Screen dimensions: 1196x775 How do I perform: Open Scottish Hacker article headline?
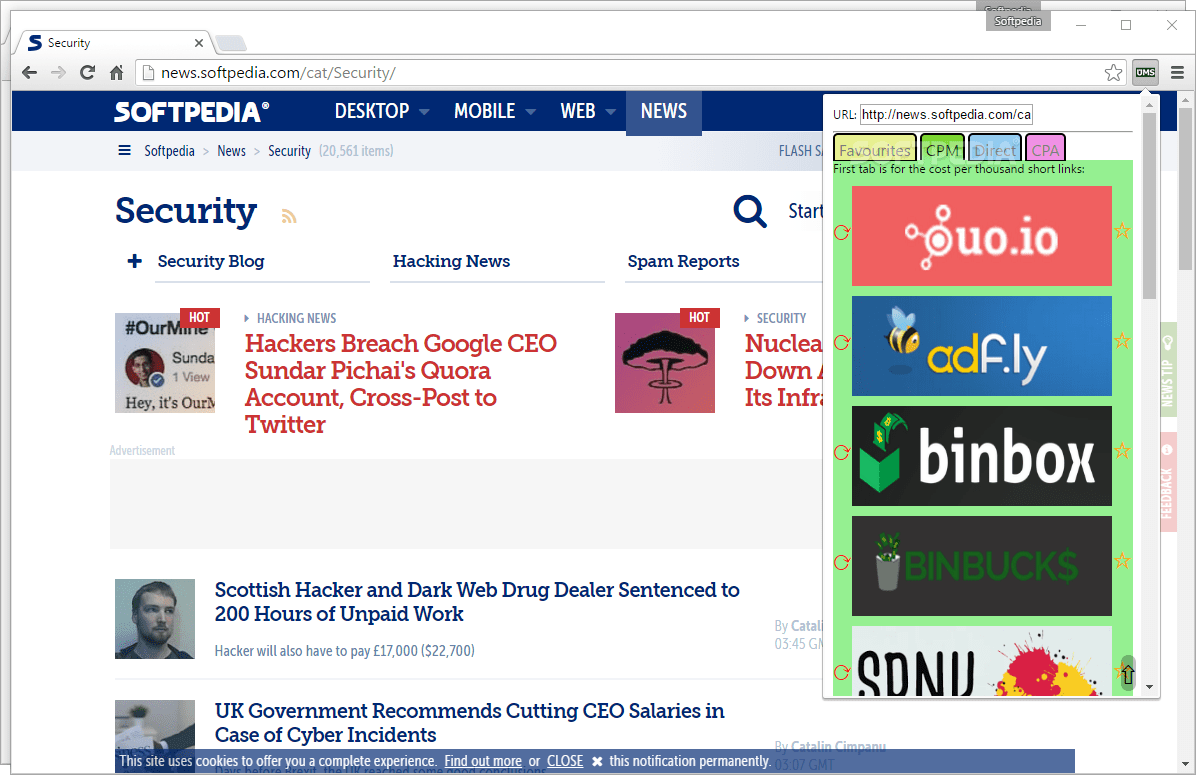click(x=477, y=602)
